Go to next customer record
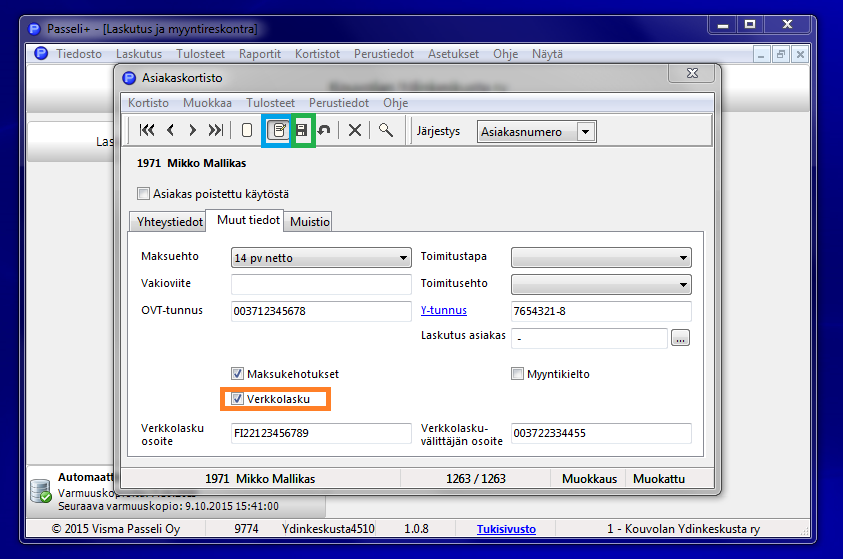The height and width of the screenshot is (559, 843). (x=192, y=130)
